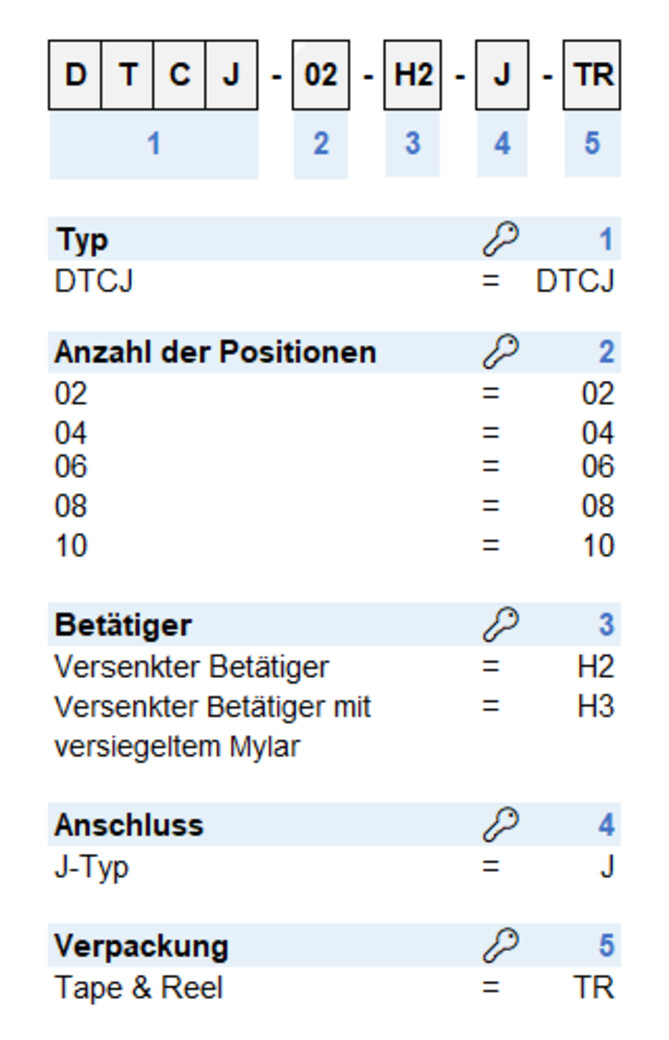
Task: Select the DTCJ code boxes at top
Action: (x=153, y=75)
